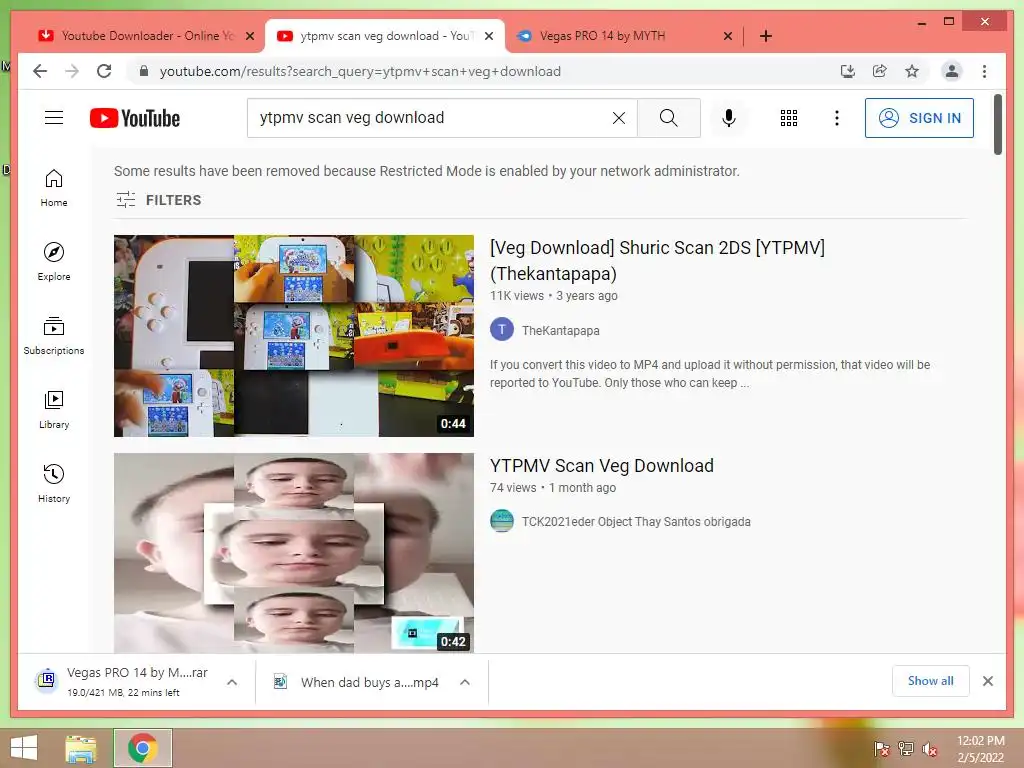Open the YTPMV Scan Veg Download video title
The width and height of the screenshot is (1024, 768).
click(601, 466)
